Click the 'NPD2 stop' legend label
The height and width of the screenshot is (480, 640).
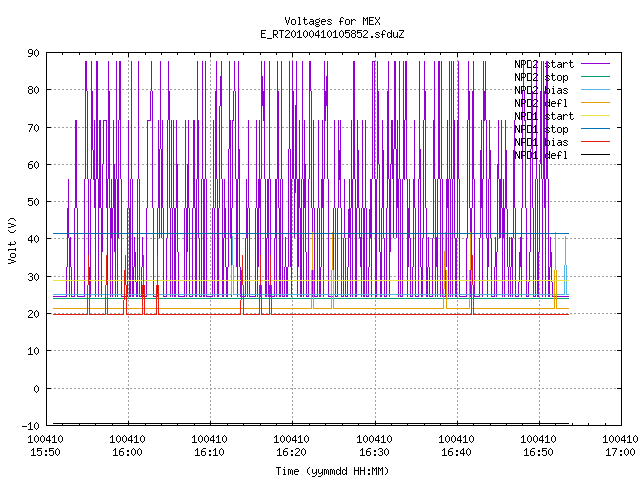pyautogui.click(x=541, y=77)
